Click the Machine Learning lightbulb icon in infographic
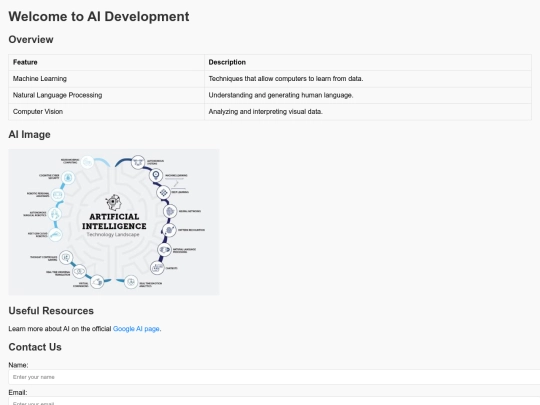Image resolution: width=540 pixels, height=405 pixels. click(156, 175)
